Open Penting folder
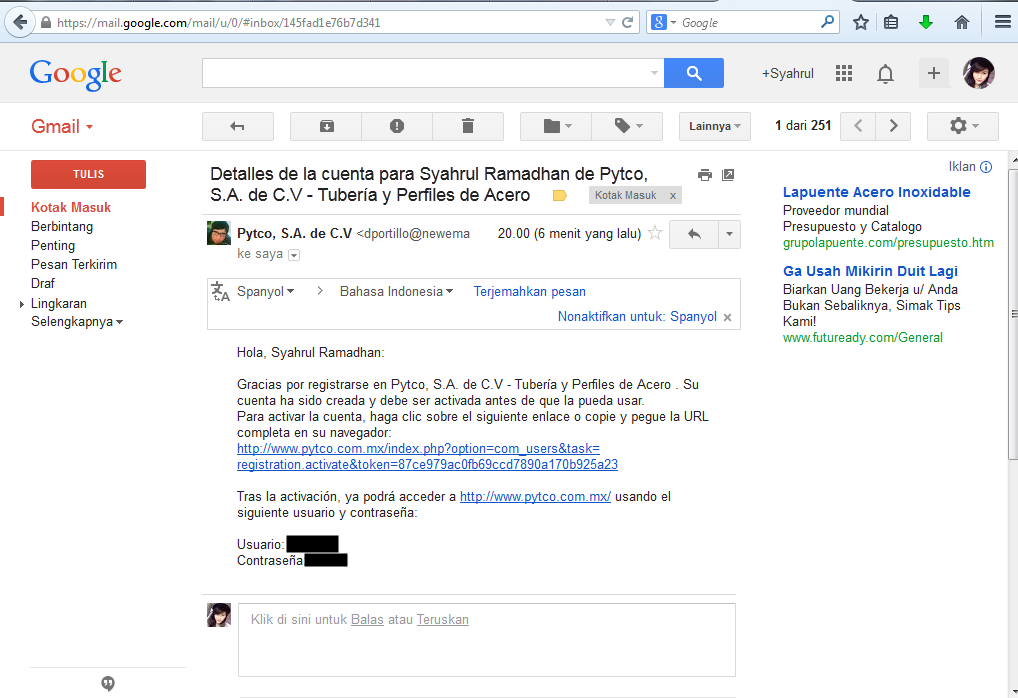 (53, 245)
